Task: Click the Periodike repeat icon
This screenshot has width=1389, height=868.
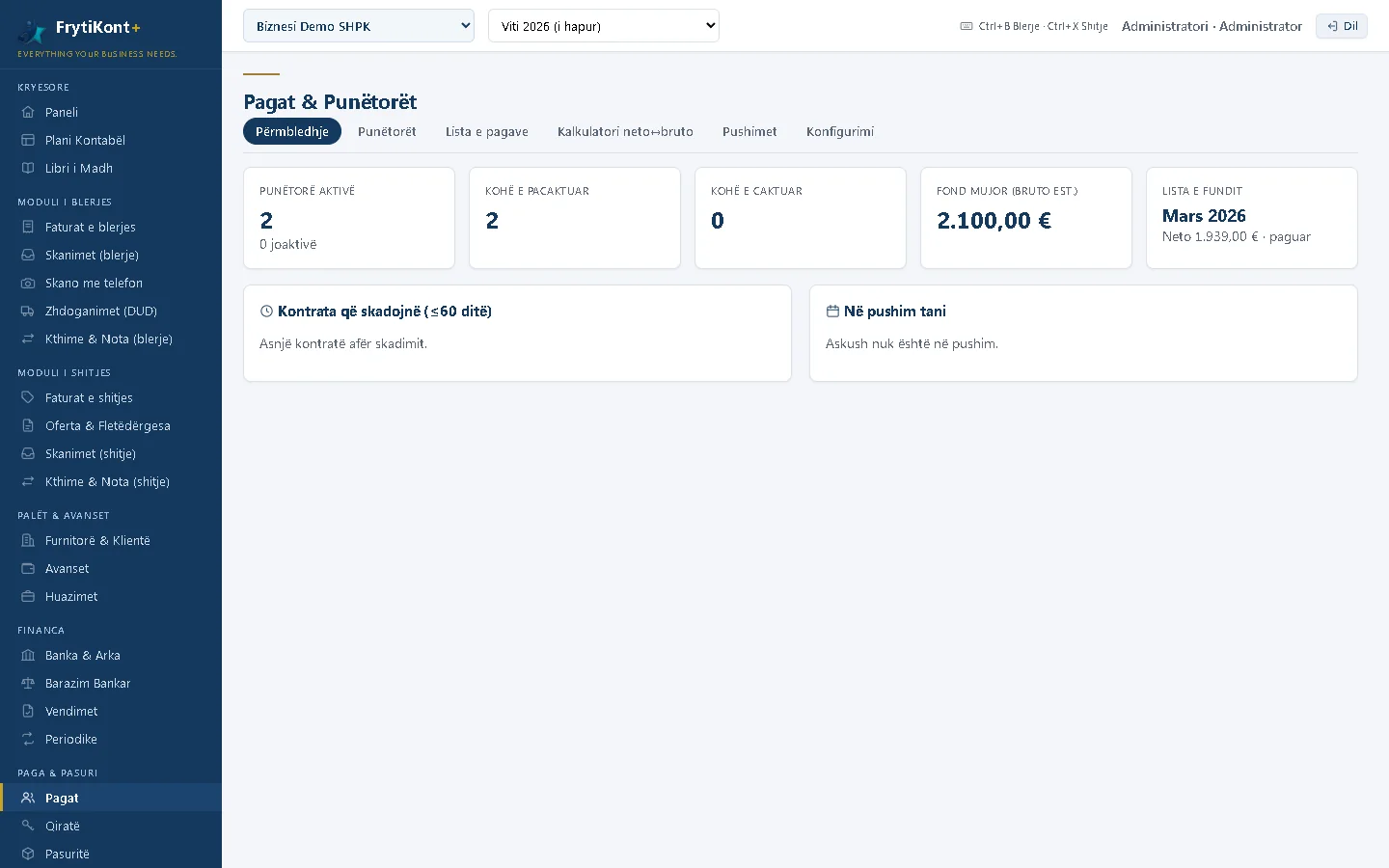Action: coord(28,739)
